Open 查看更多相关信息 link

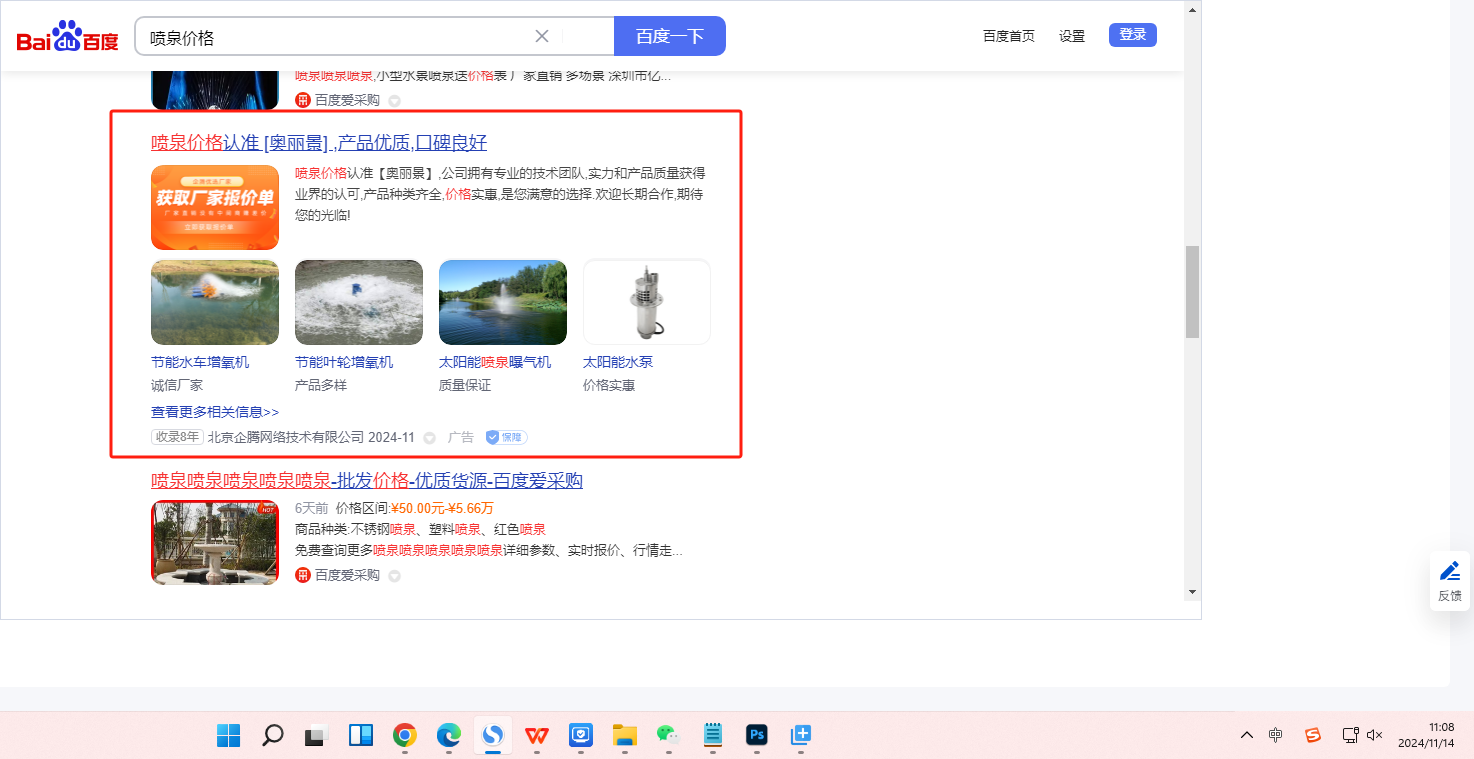tap(215, 412)
